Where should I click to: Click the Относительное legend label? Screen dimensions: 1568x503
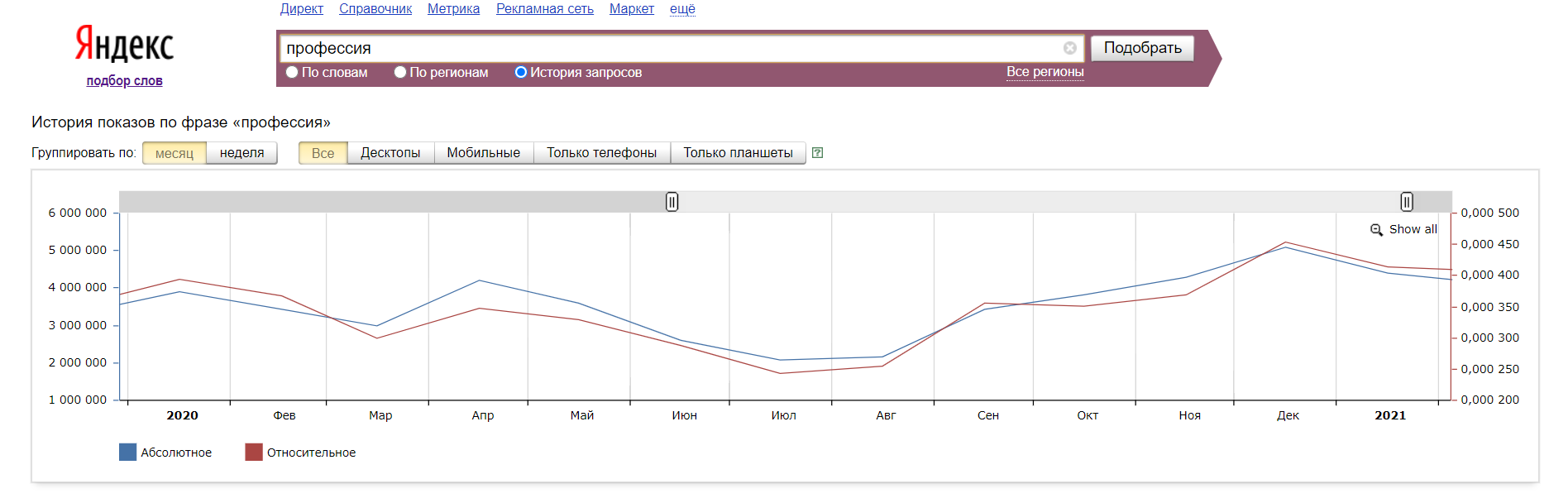tap(311, 453)
